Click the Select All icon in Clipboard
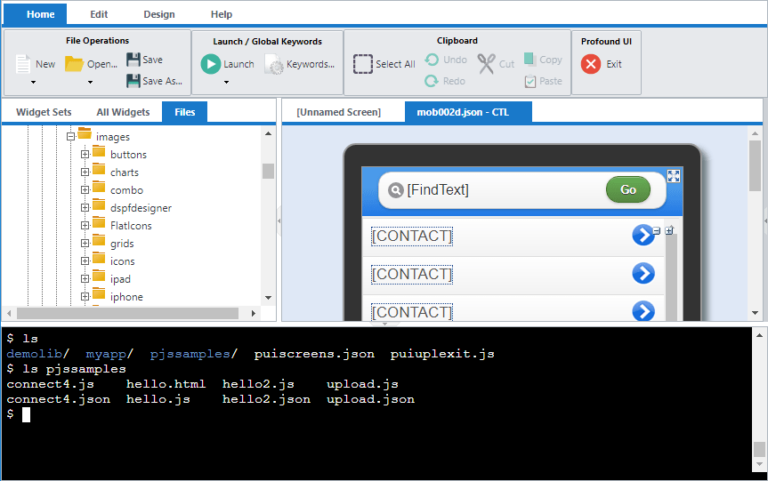This screenshot has width=768, height=481. coord(363,64)
